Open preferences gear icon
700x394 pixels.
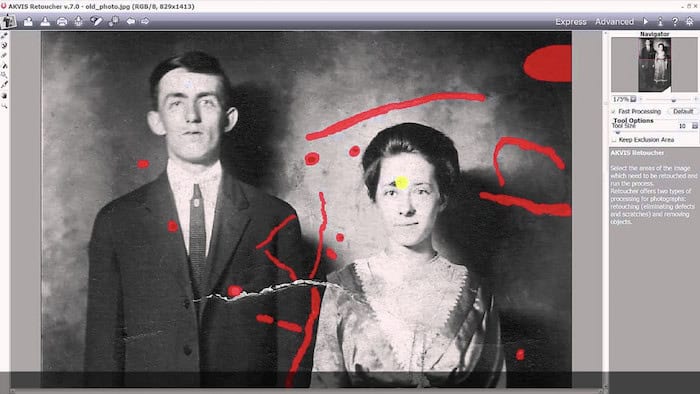[x=690, y=21]
